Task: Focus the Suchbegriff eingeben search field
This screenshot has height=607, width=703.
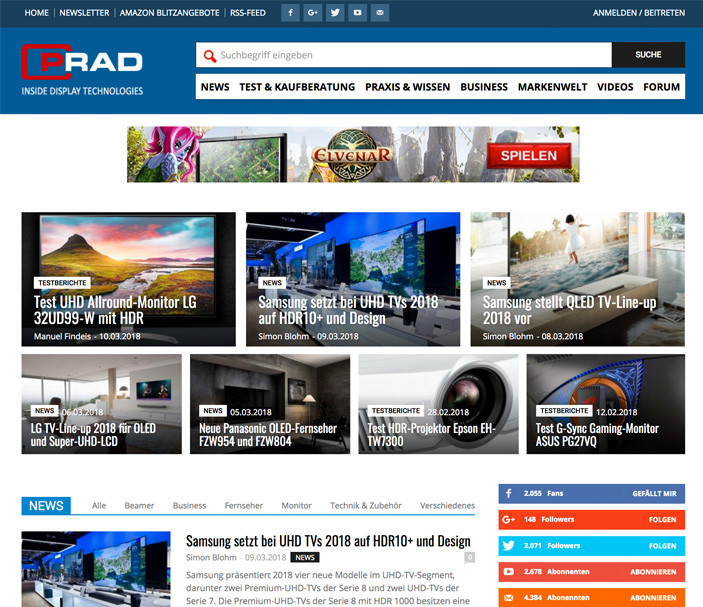Action: [404, 55]
